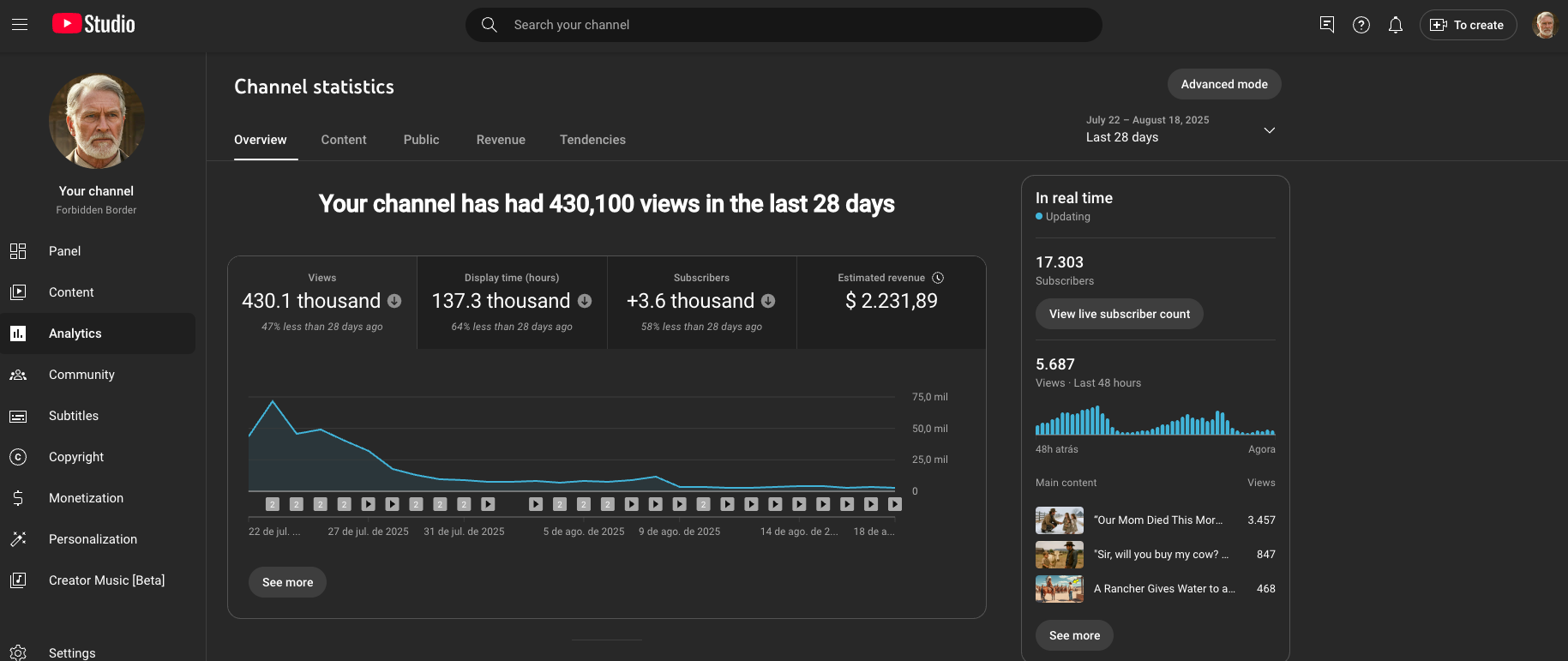This screenshot has height=661, width=1568.
Task: Select the Views metric card
Action: (x=322, y=303)
